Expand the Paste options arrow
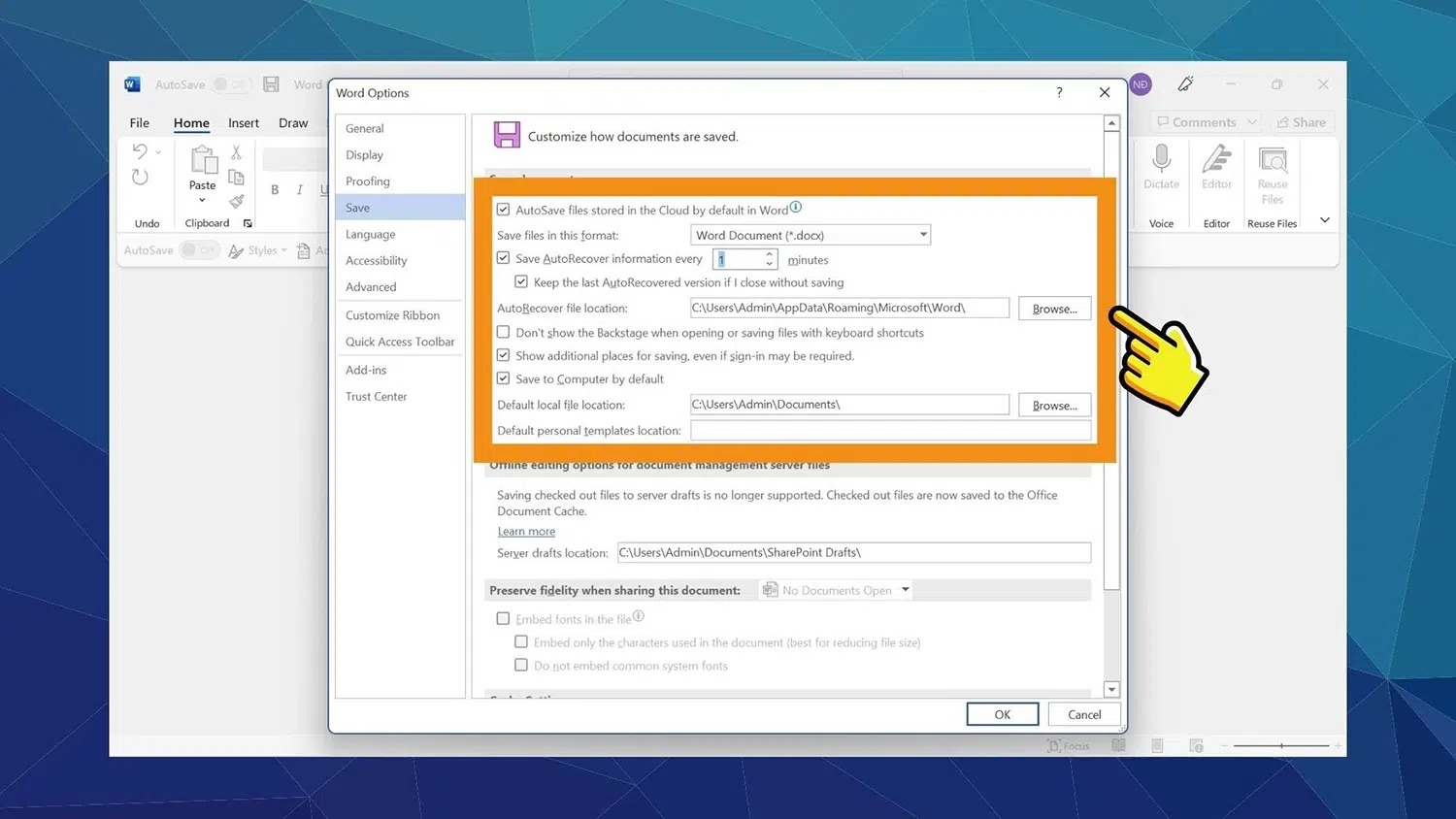This screenshot has height=819, width=1456. (202, 201)
